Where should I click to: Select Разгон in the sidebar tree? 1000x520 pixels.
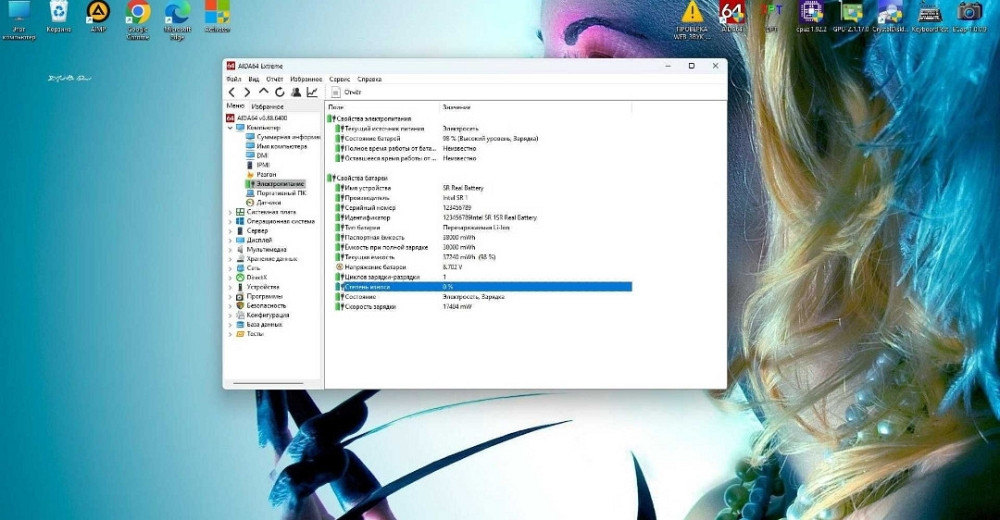click(x=266, y=174)
